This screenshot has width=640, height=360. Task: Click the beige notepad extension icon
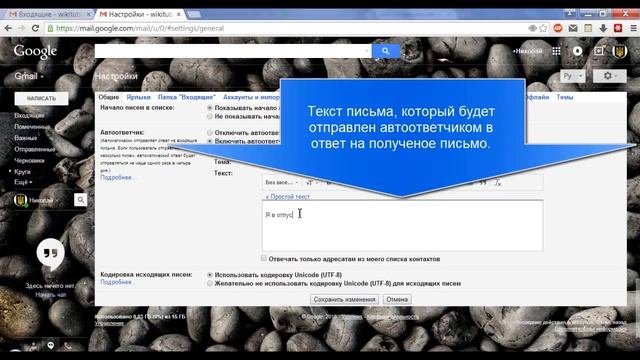click(x=588, y=28)
